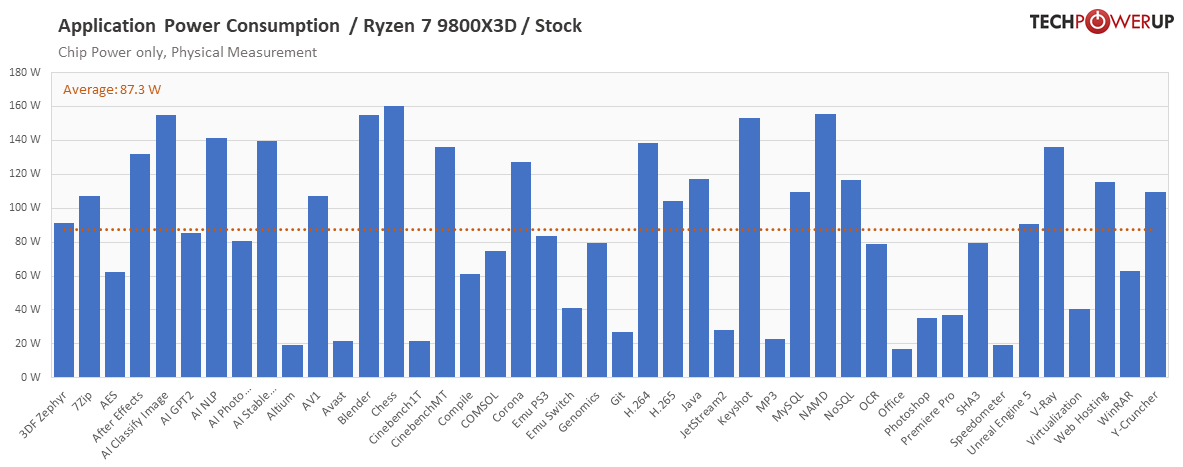Screen dimensions: 1183x467
Task: Click the Keyshot bar
Action: coord(750,247)
